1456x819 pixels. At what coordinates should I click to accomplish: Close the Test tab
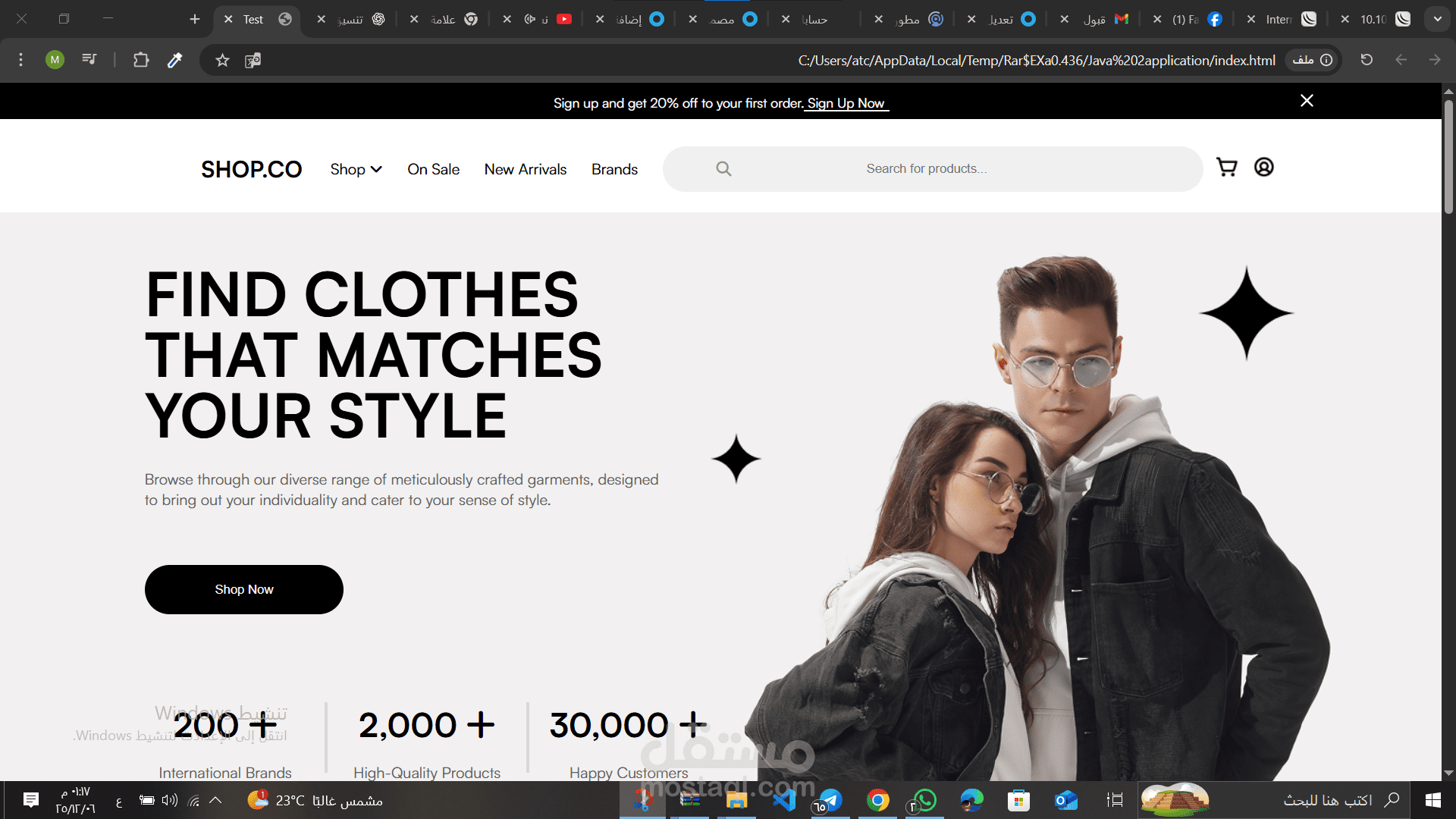coord(228,19)
